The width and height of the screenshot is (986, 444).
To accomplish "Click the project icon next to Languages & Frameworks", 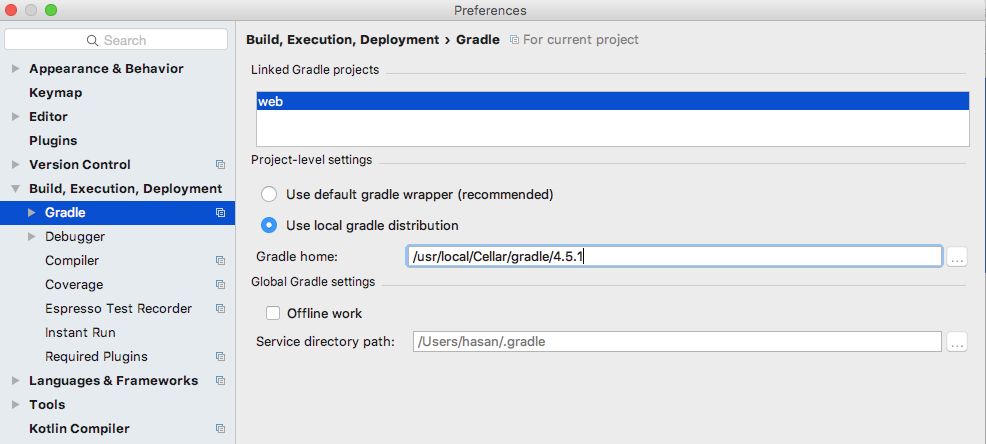I will [x=220, y=380].
